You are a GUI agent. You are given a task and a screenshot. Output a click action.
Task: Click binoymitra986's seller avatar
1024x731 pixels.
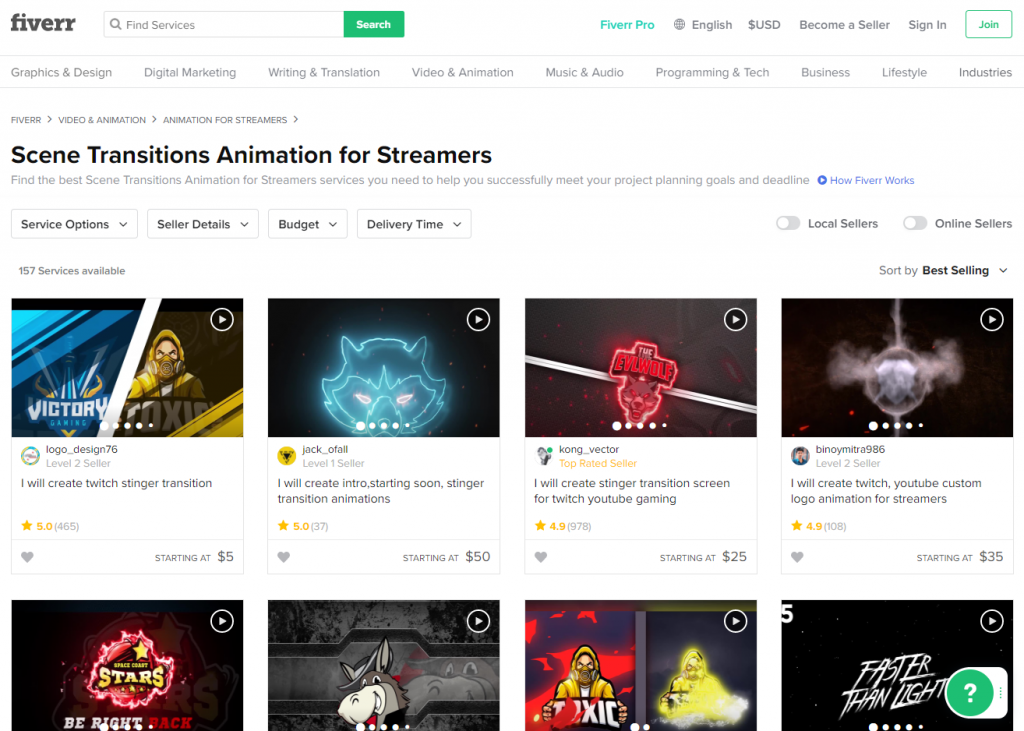(800, 455)
